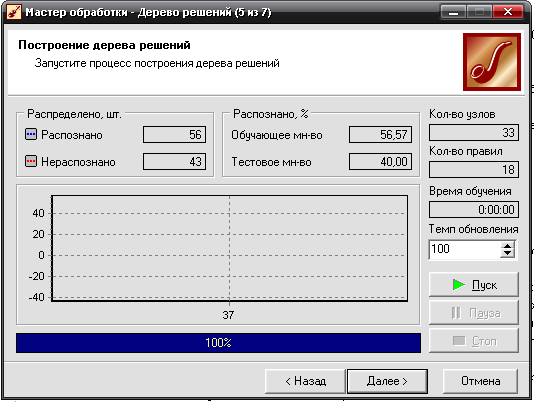Screen dimensions: 534x402
Task: Increase Темп обновления with up arrow
Action: tap(507, 246)
